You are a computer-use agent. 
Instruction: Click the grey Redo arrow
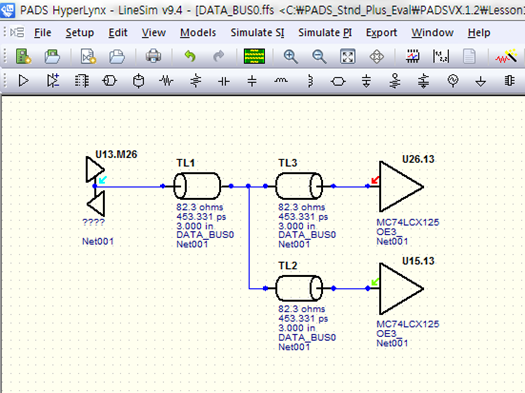(219, 56)
